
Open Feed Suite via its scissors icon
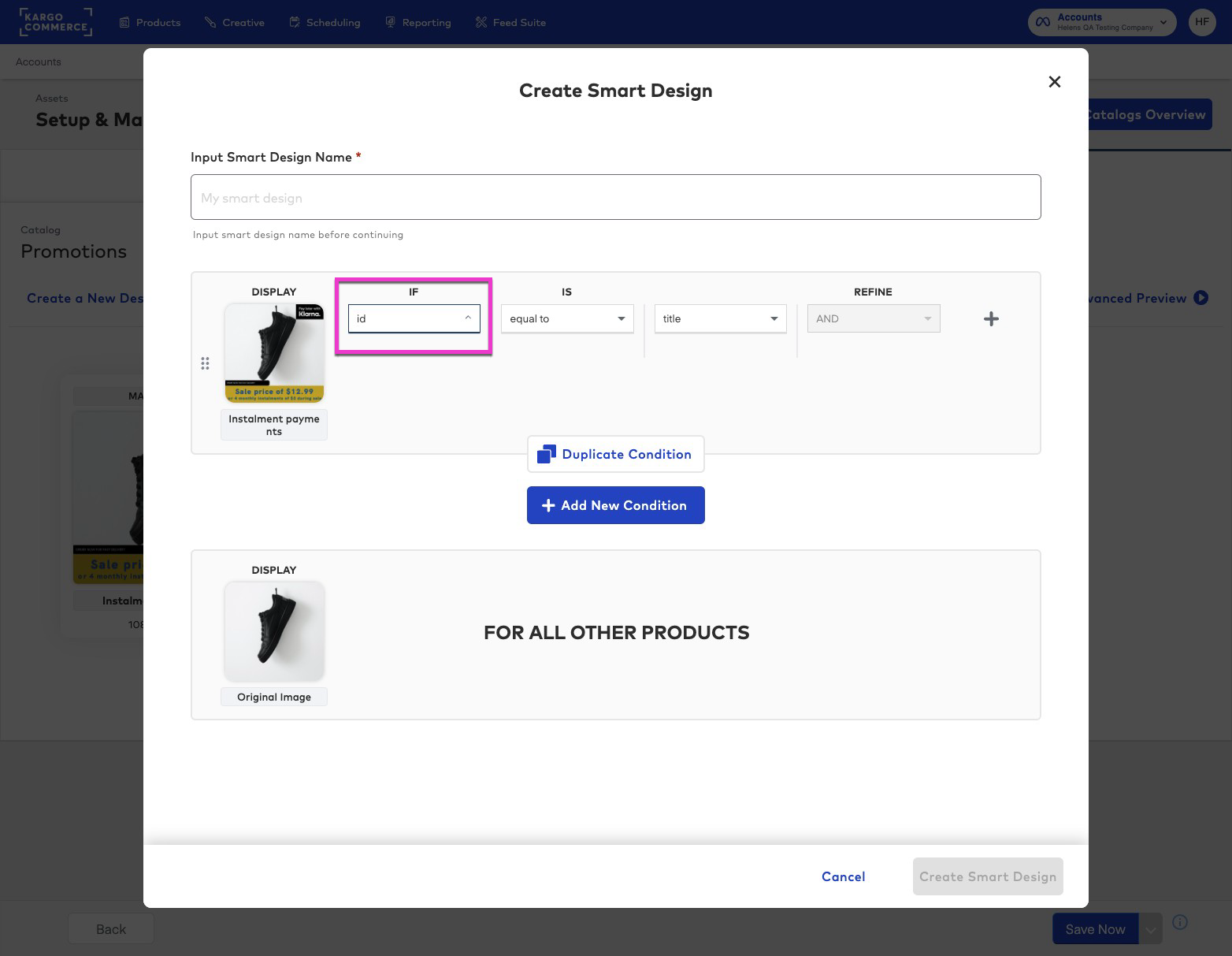(481, 22)
